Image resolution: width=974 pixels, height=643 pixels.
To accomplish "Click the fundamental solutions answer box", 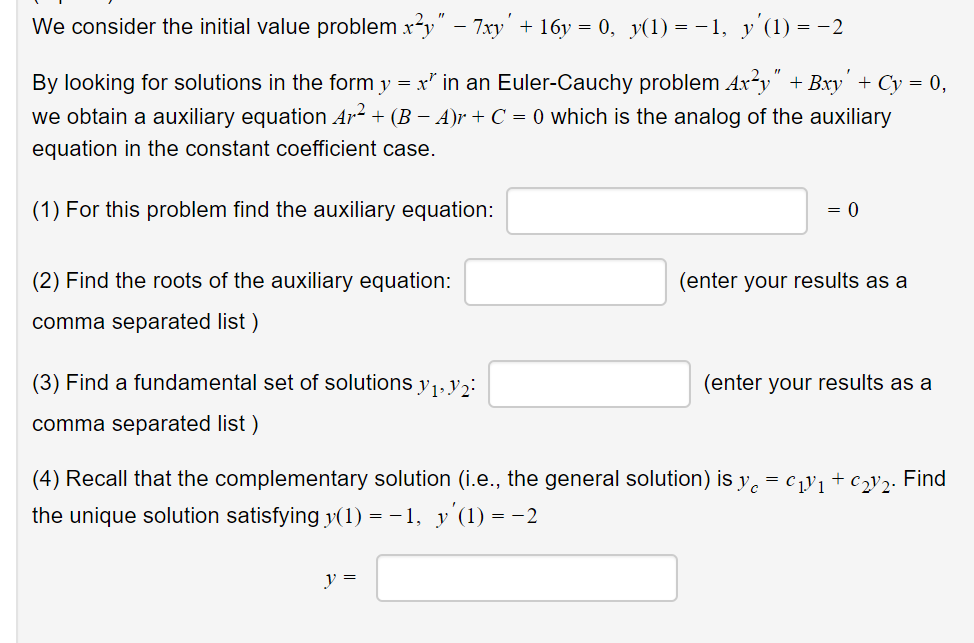I will click(x=588, y=385).
